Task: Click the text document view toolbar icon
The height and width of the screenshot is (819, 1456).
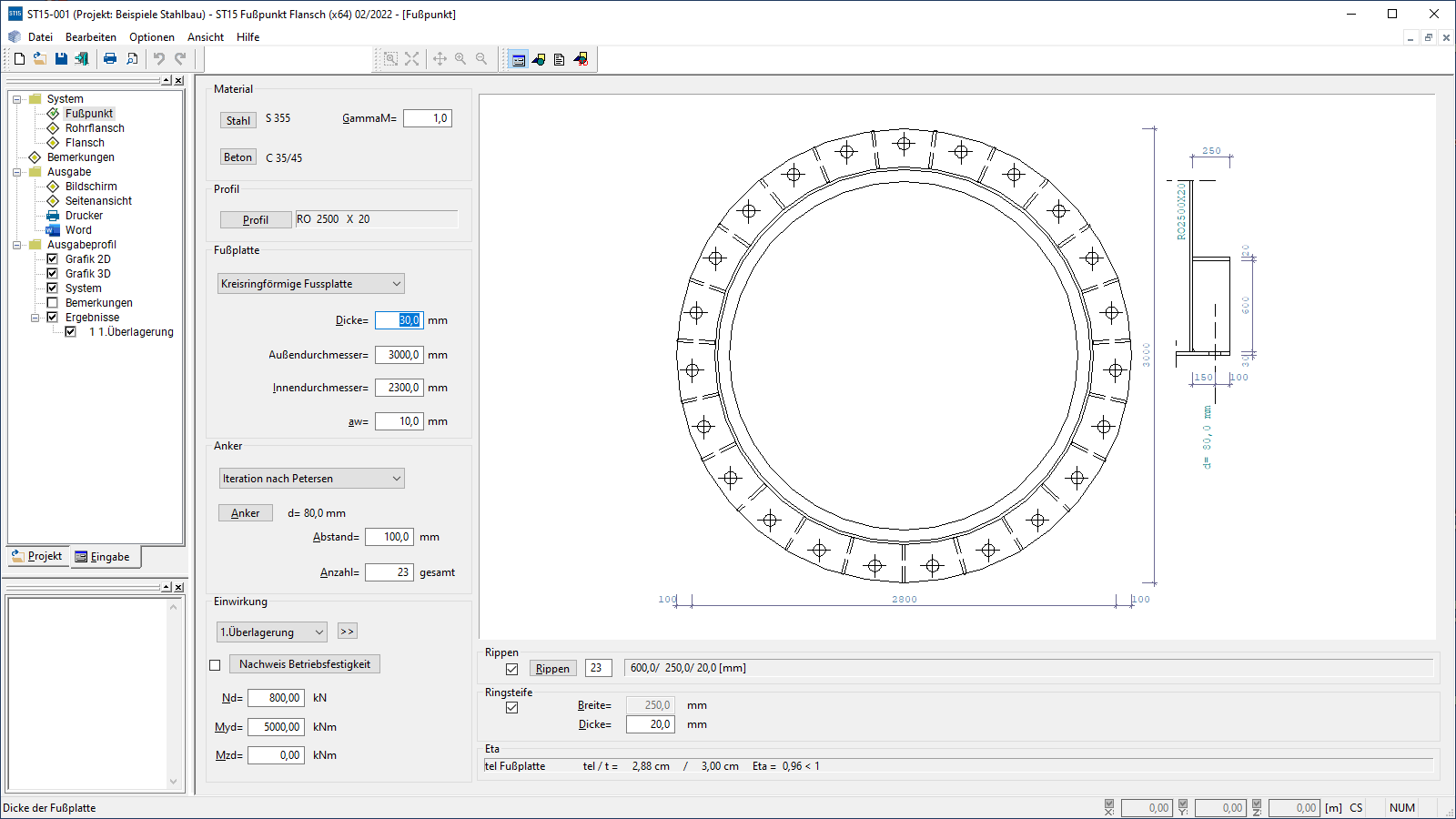Action: pos(560,60)
